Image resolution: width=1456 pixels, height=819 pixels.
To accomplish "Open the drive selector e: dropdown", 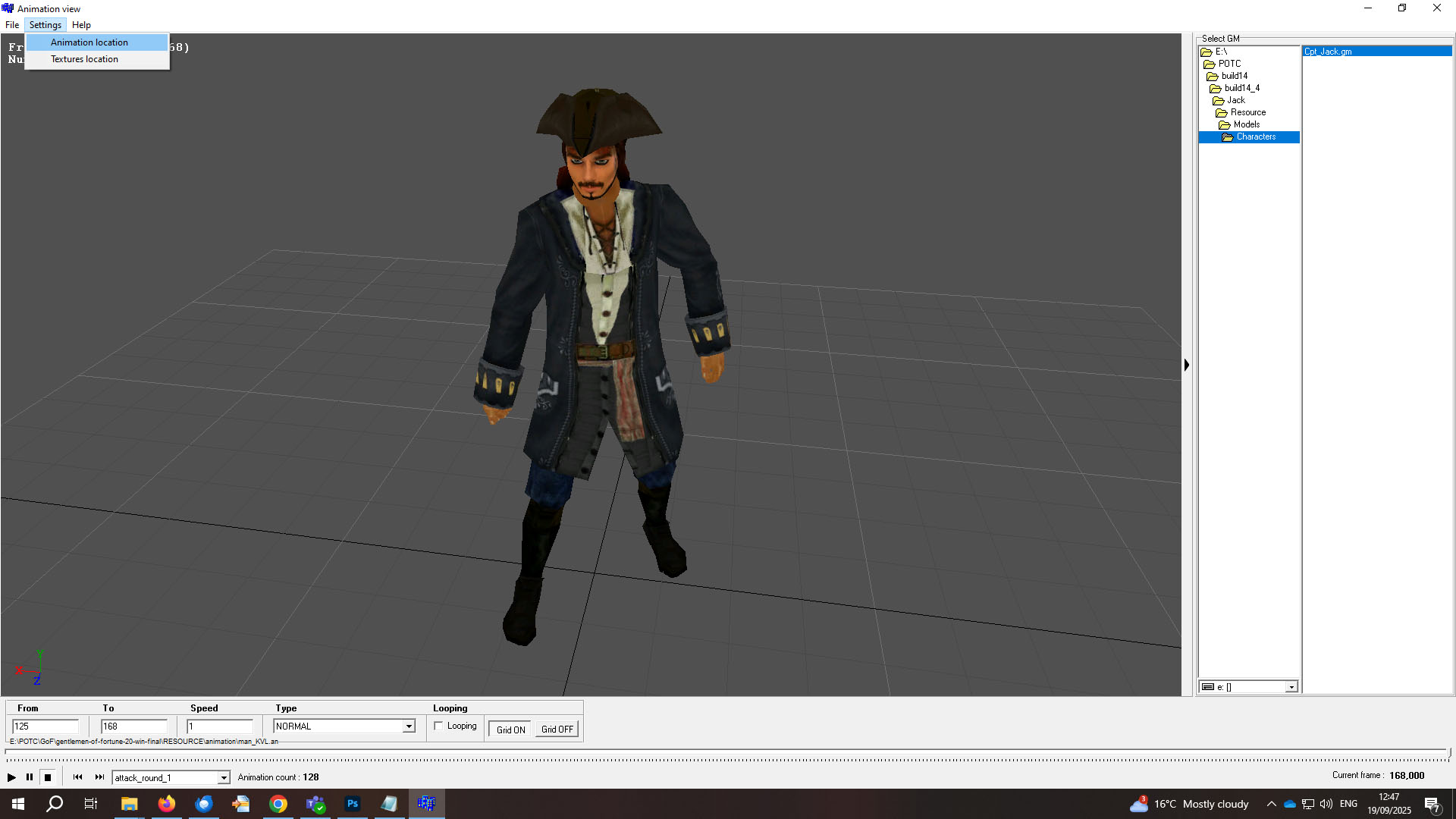I will pyautogui.click(x=1291, y=687).
